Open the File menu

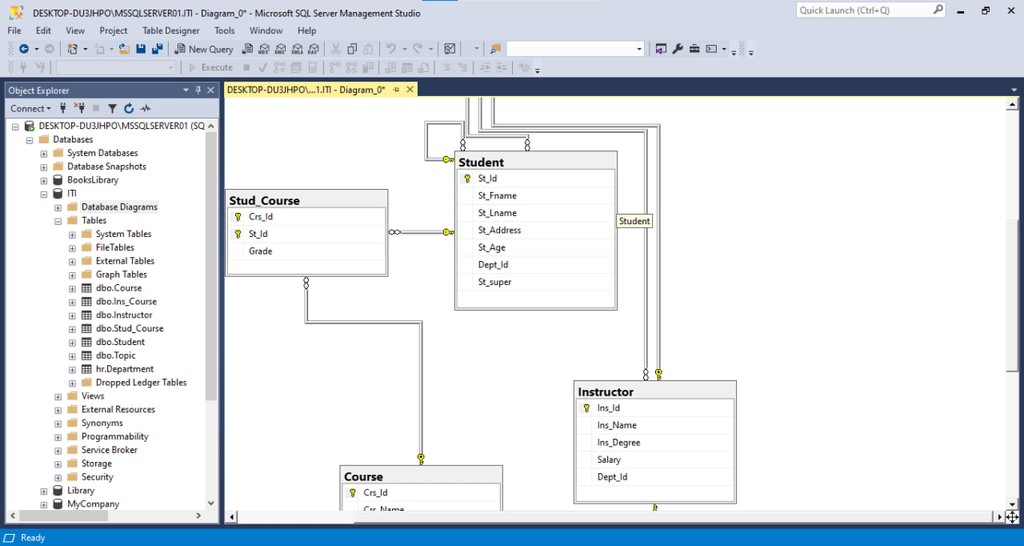14,31
